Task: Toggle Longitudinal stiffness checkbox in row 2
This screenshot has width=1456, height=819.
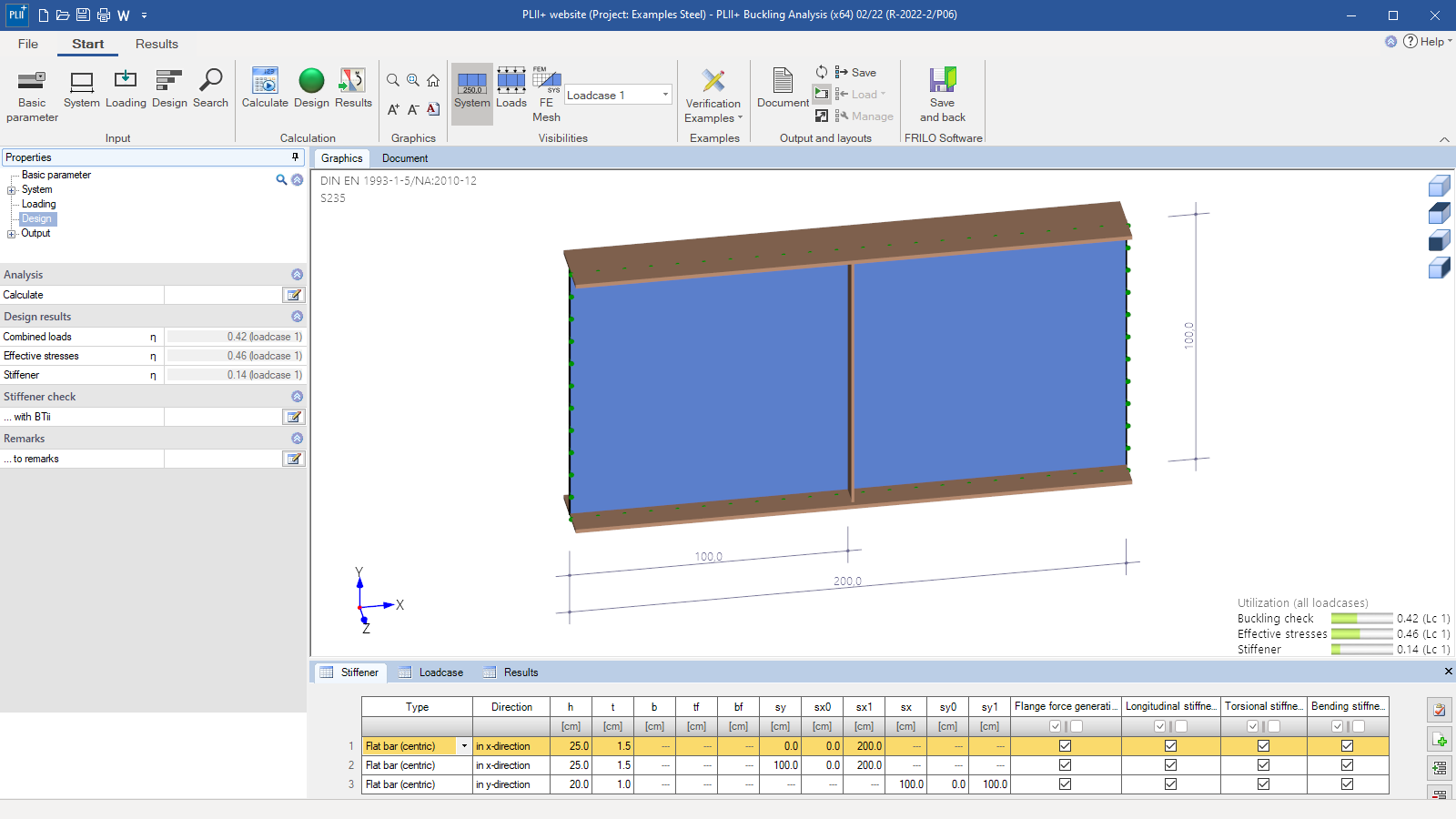Action: pyautogui.click(x=1170, y=765)
